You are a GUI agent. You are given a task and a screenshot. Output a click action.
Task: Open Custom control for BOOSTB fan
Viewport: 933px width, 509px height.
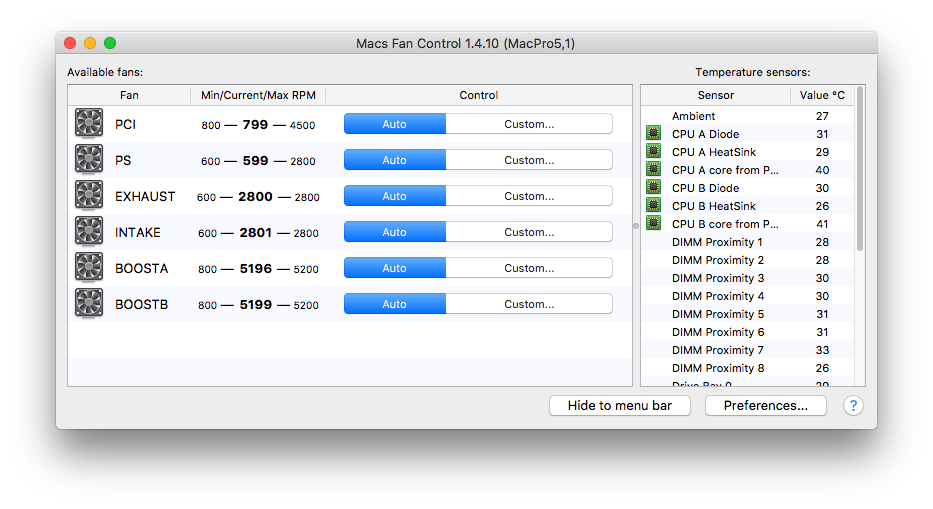tap(529, 304)
